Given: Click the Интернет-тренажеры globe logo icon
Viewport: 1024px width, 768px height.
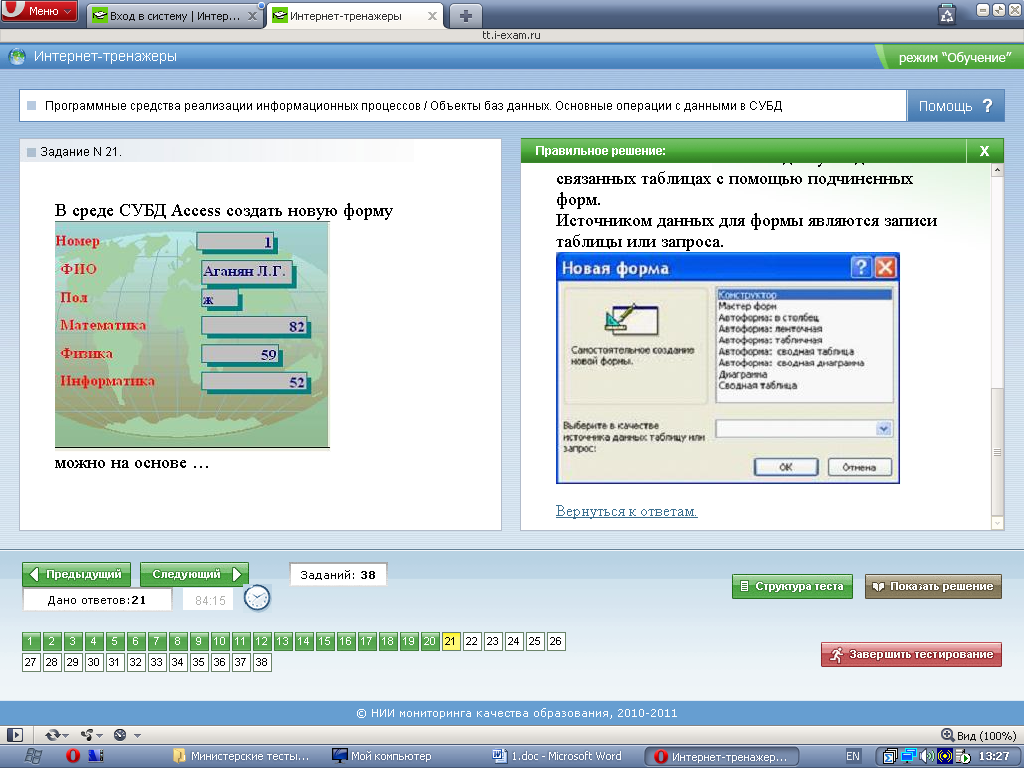Looking at the screenshot, I should (x=17, y=57).
